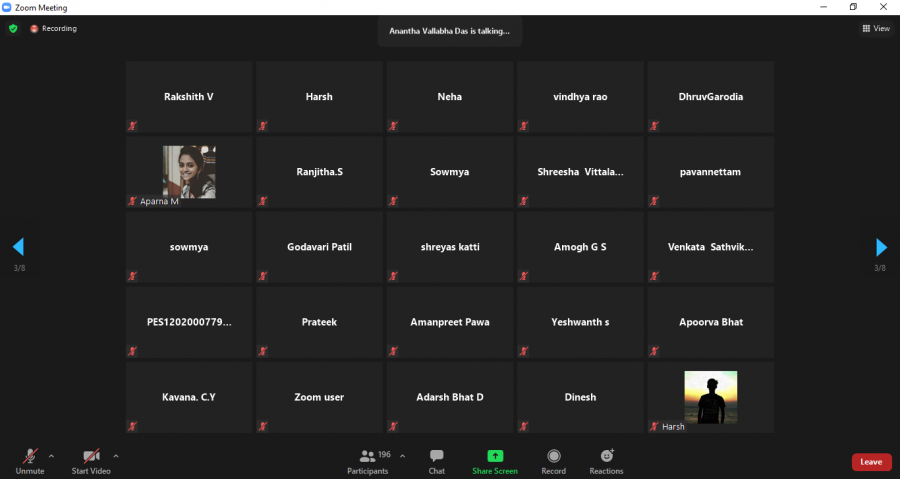Screen dimensions: 900x479
Task: Open the View layout menu
Action: point(876,29)
